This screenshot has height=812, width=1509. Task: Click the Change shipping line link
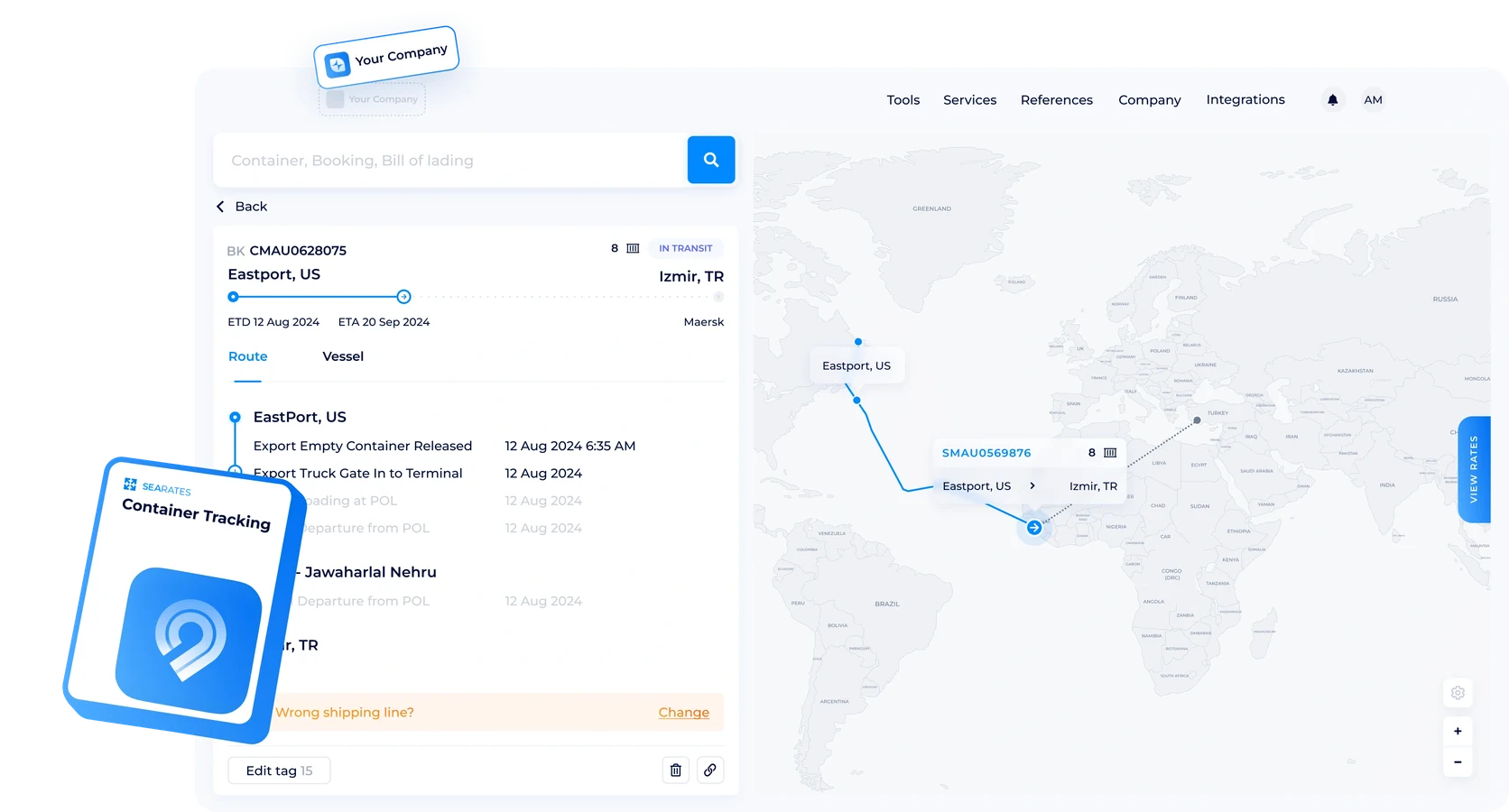(x=684, y=713)
